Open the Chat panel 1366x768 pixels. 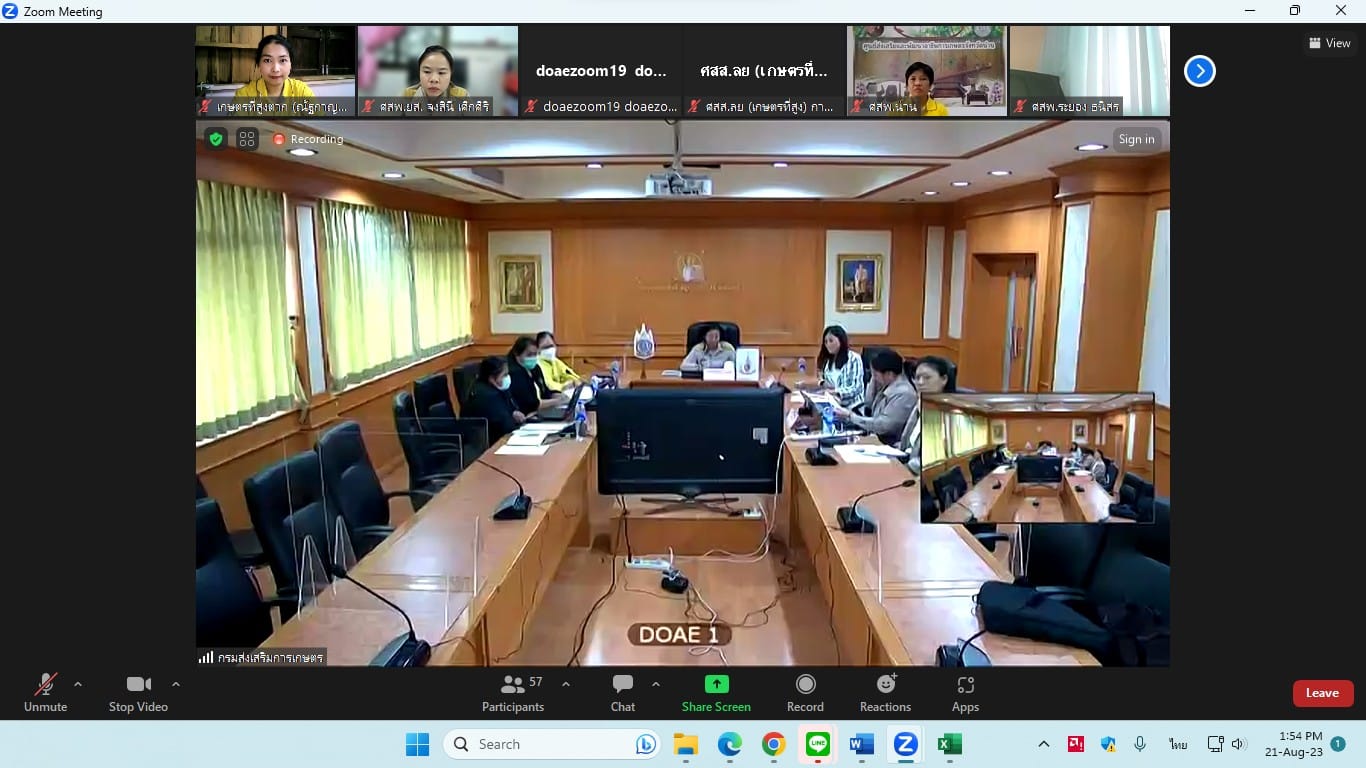[623, 693]
